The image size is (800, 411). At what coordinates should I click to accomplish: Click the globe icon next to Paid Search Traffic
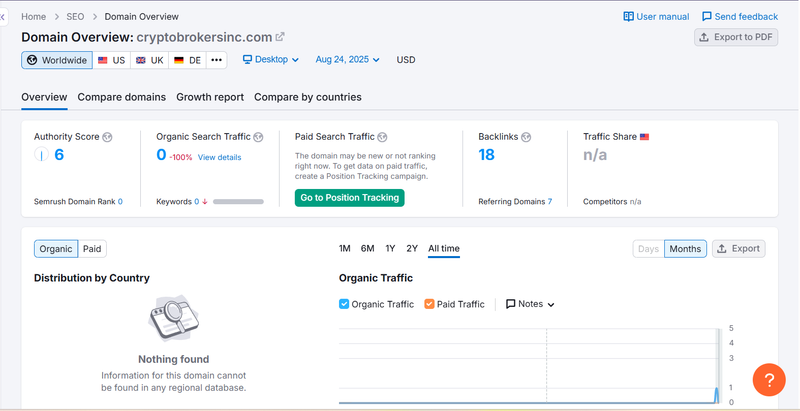382,137
